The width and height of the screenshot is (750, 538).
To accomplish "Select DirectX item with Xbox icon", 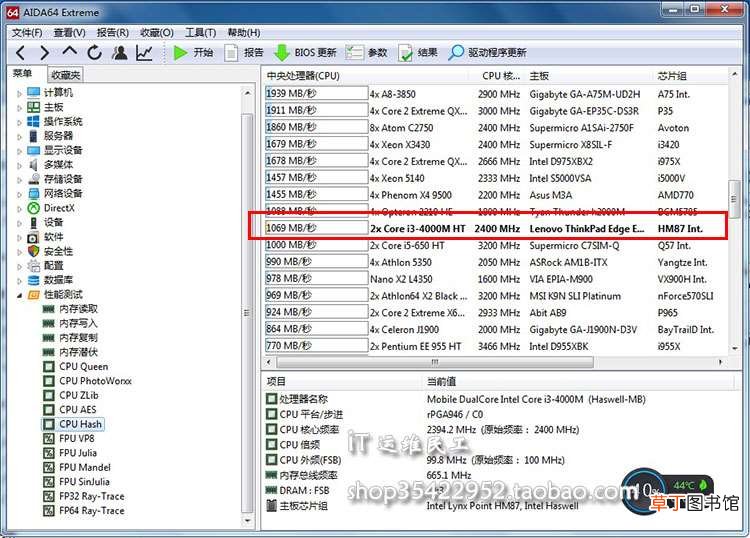I will click(x=51, y=208).
